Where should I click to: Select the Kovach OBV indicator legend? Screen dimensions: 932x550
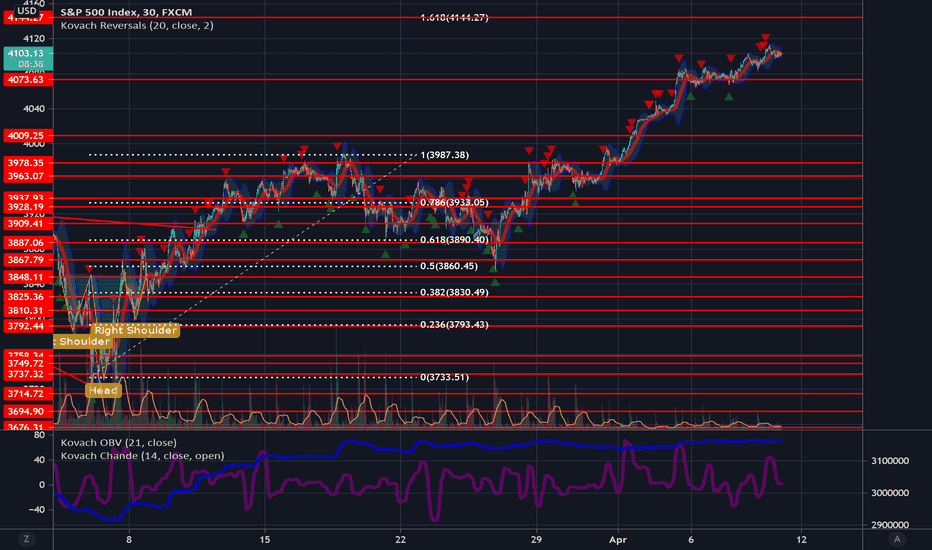pos(118,442)
